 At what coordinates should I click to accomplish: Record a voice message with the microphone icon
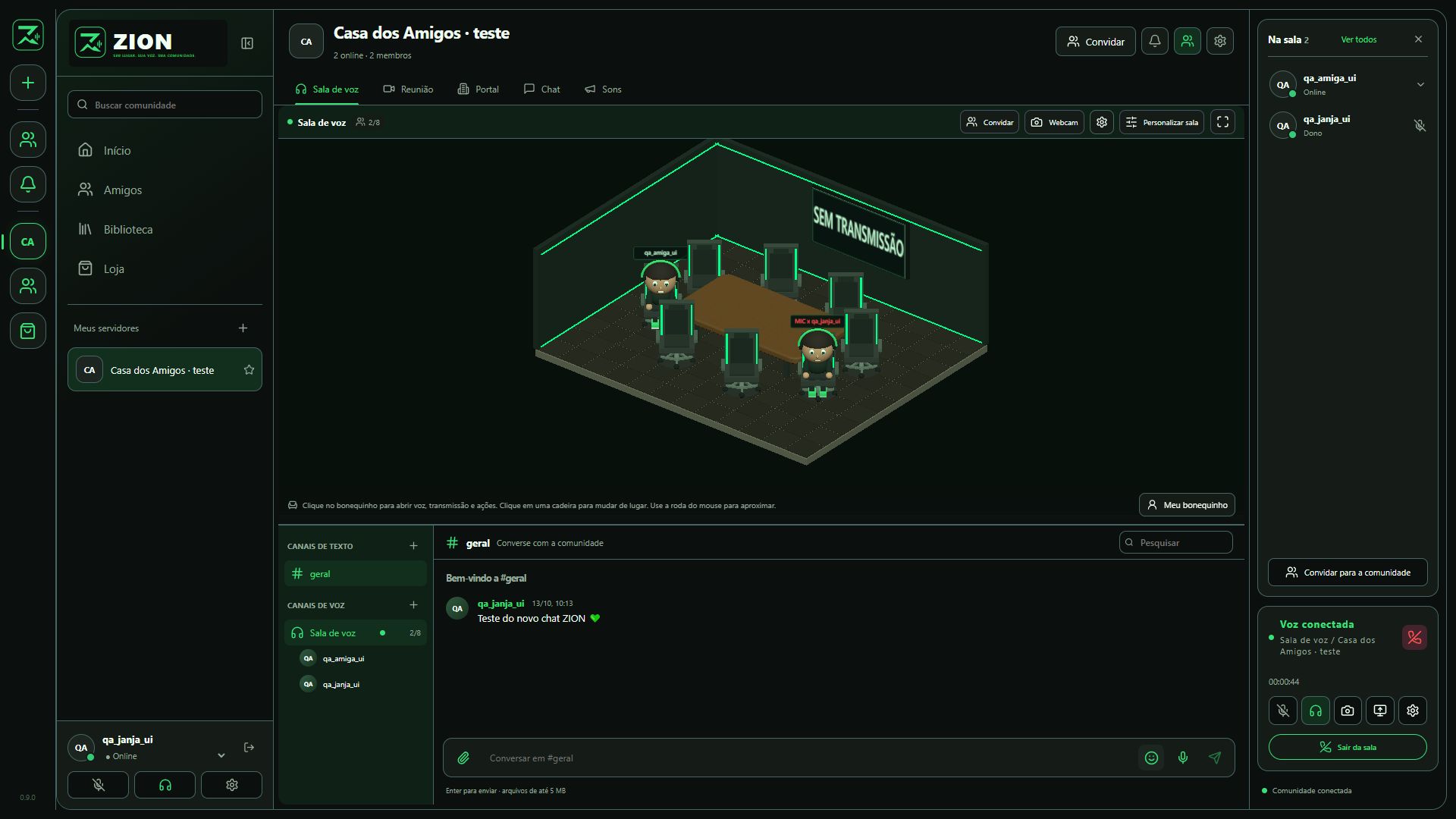coord(1183,758)
